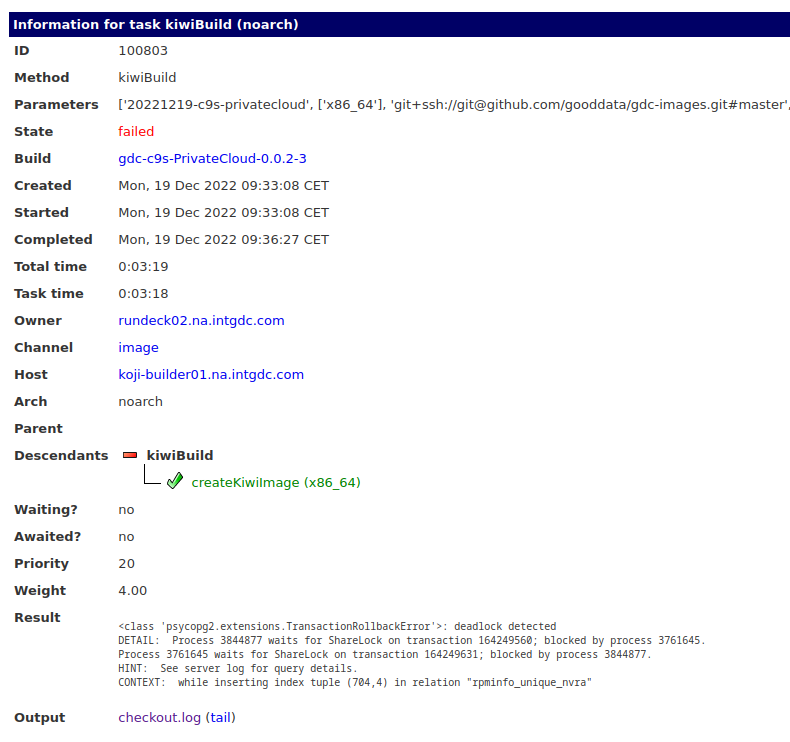Click Awaited? value no
790x742 pixels.
click(x=126, y=537)
